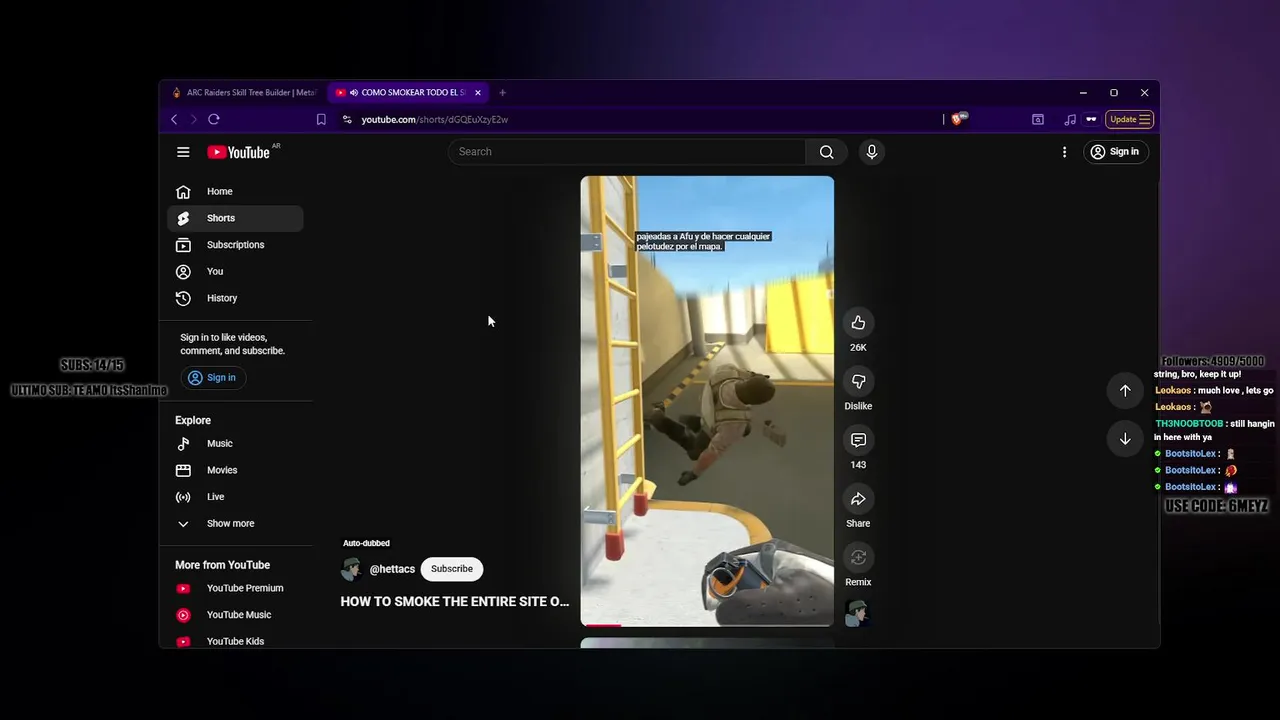Reload the page
The image size is (1280, 720).
(x=214, y=119)
